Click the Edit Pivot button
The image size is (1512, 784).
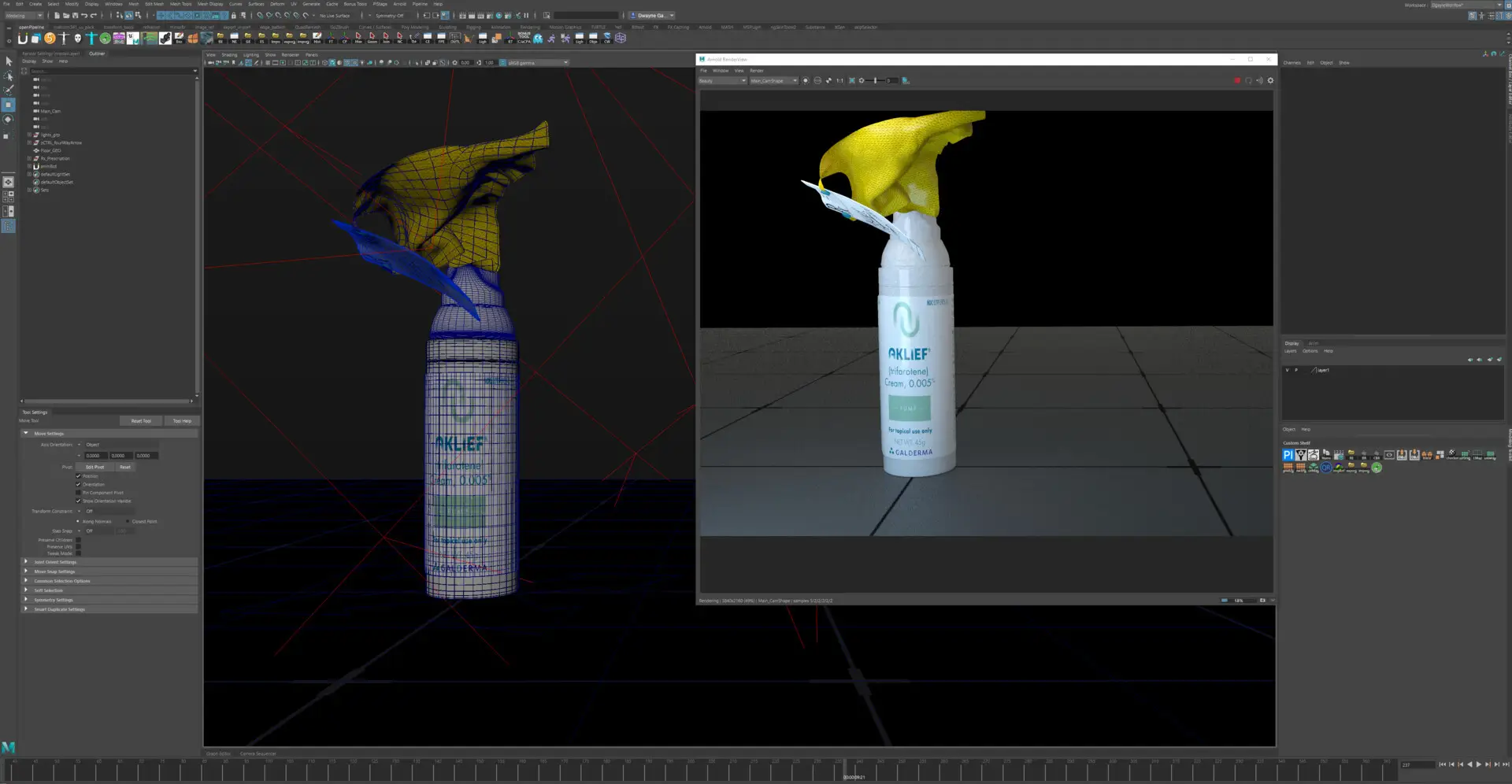(94, 468)
